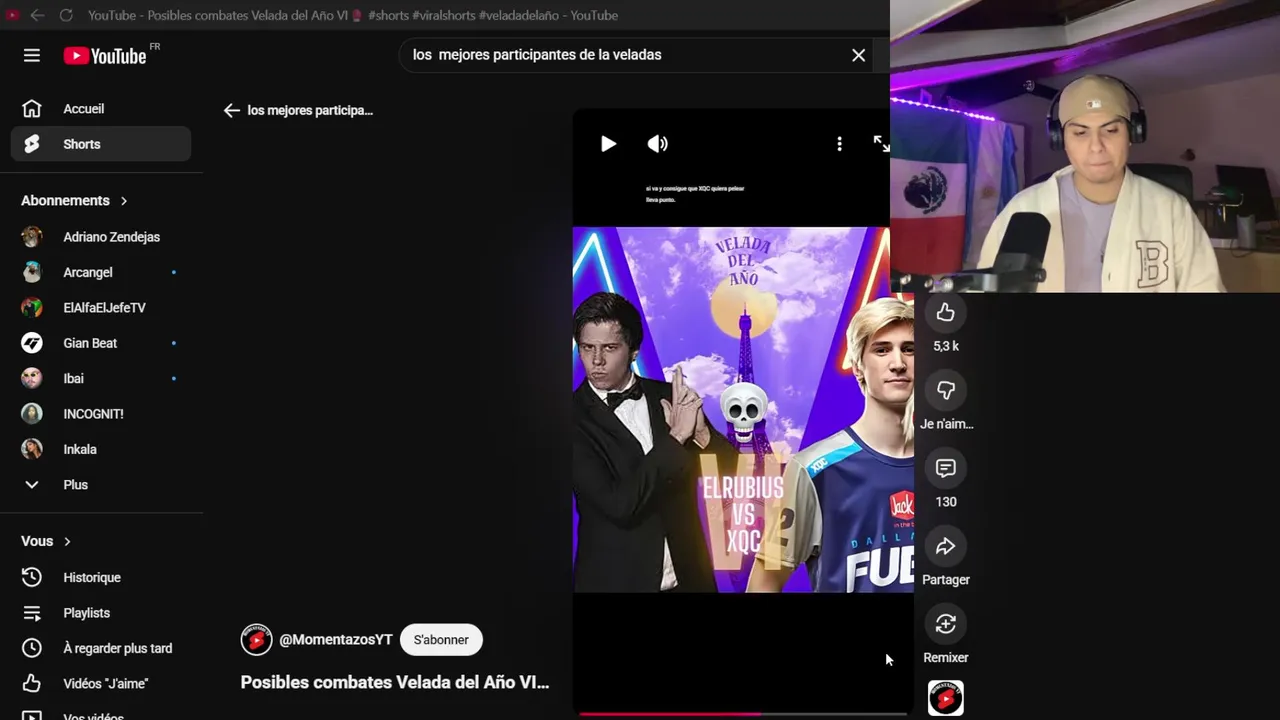This screenshot has width=1280, height=720.
Task: Reload the browser page
Action: tap(66, 15)
